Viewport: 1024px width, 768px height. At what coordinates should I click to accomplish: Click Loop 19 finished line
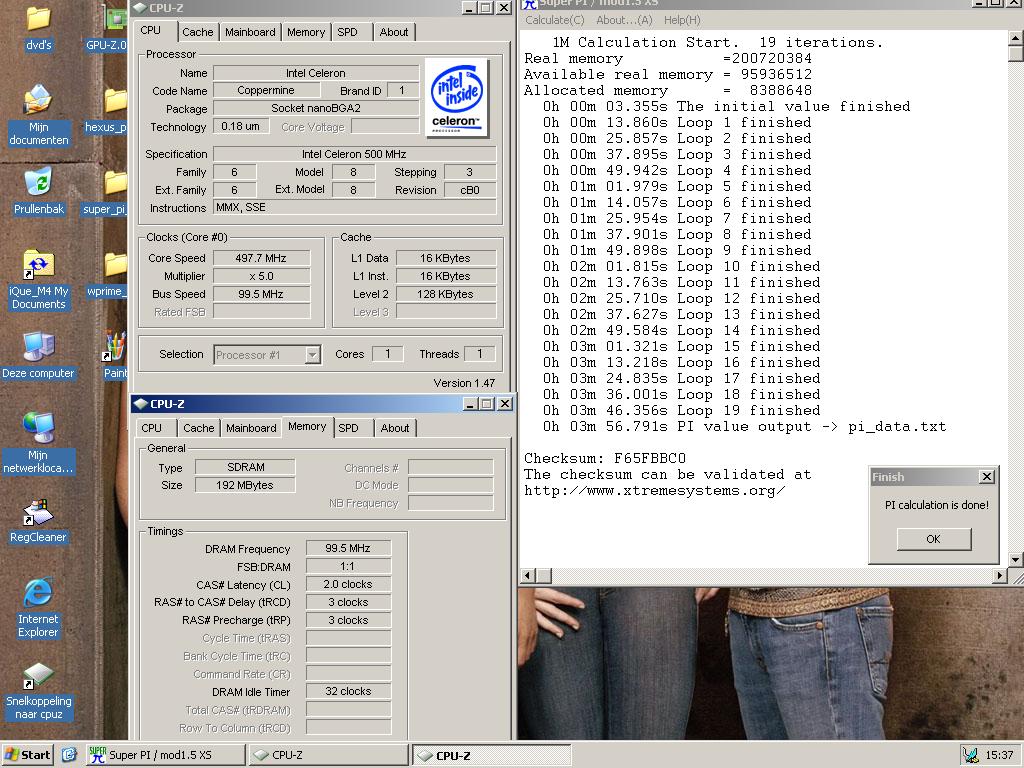coord(681,411)
